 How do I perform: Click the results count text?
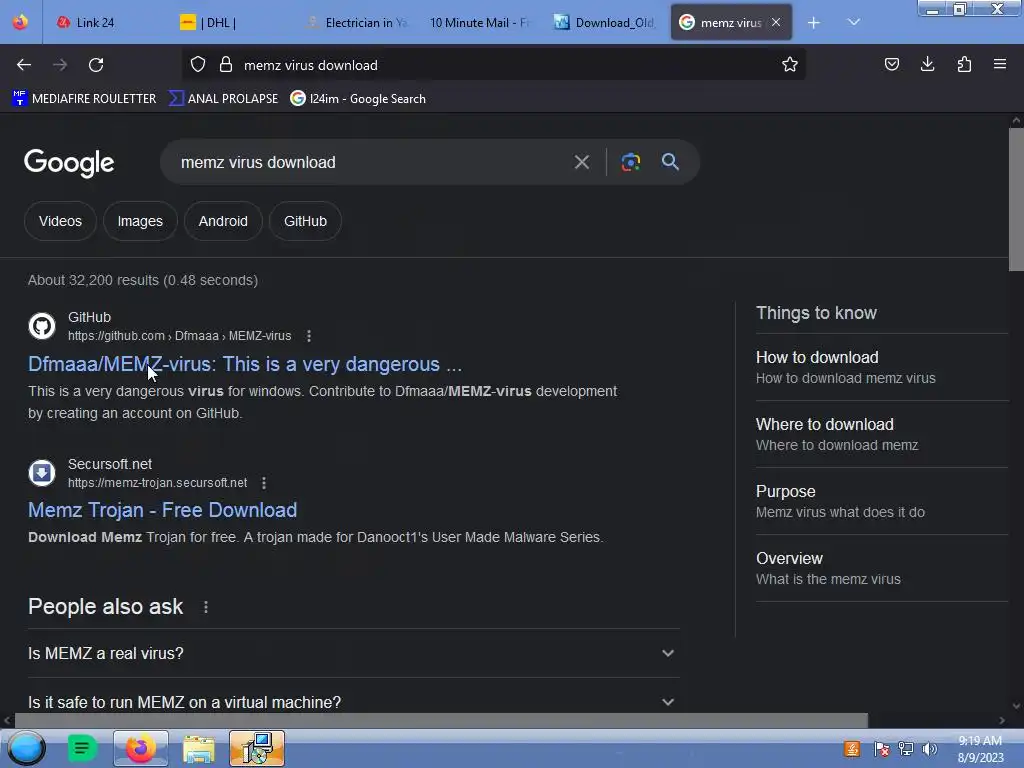click(x=143, y=280)
